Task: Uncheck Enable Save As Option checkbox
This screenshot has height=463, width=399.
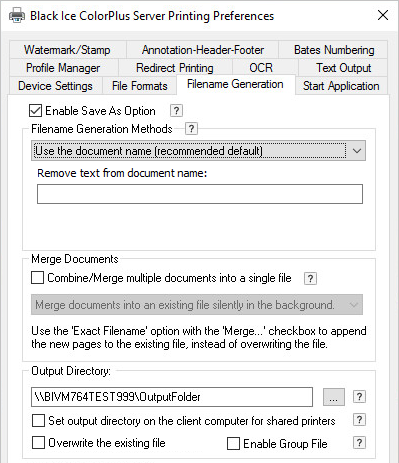Action: point(35,111)
